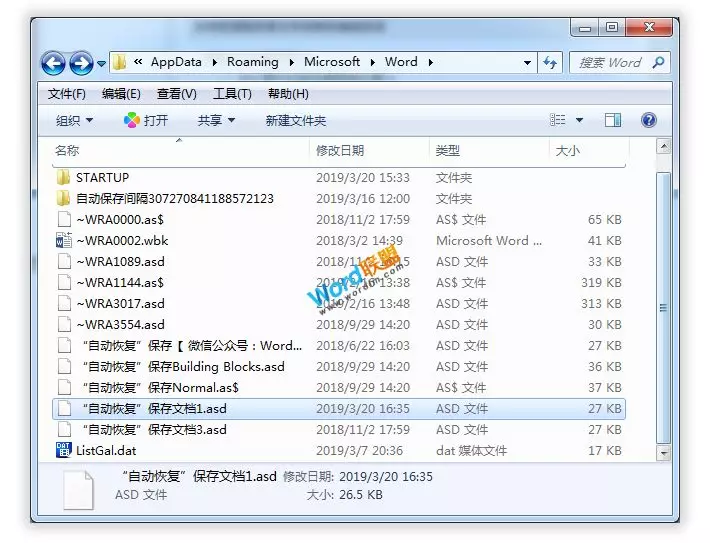Image resolution: width=710 pixels, height=543 pixels.
Task: Open the address bar history dropdown
Action: pos(527,62)
